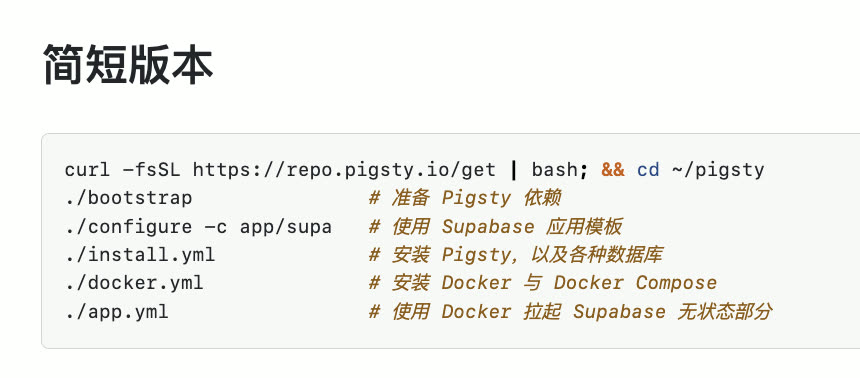860x378 pixels.
Task: Click the ./configure command text
Action: (129, 227)
